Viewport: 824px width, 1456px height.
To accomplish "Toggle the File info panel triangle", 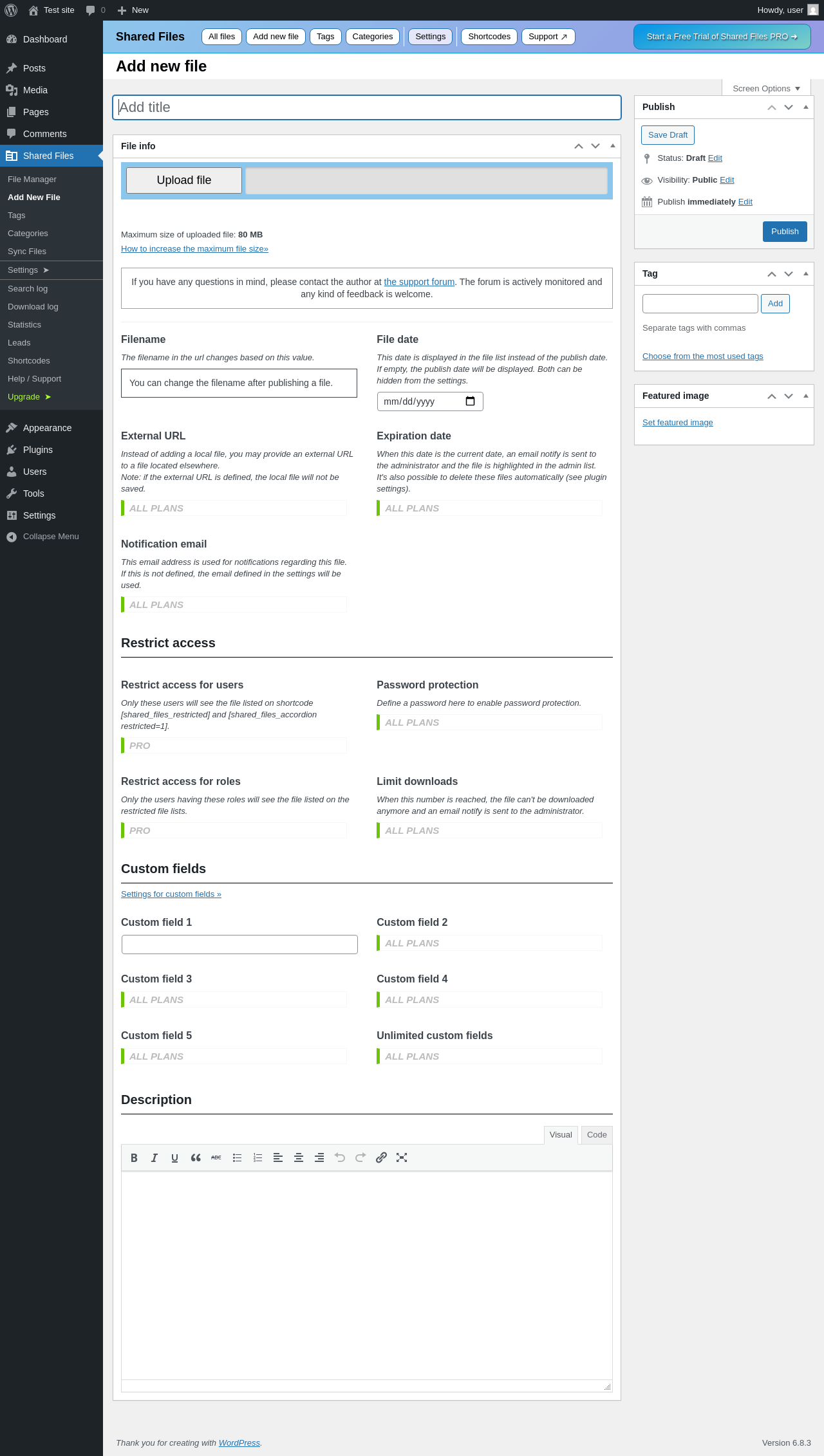I will (613, 146).
